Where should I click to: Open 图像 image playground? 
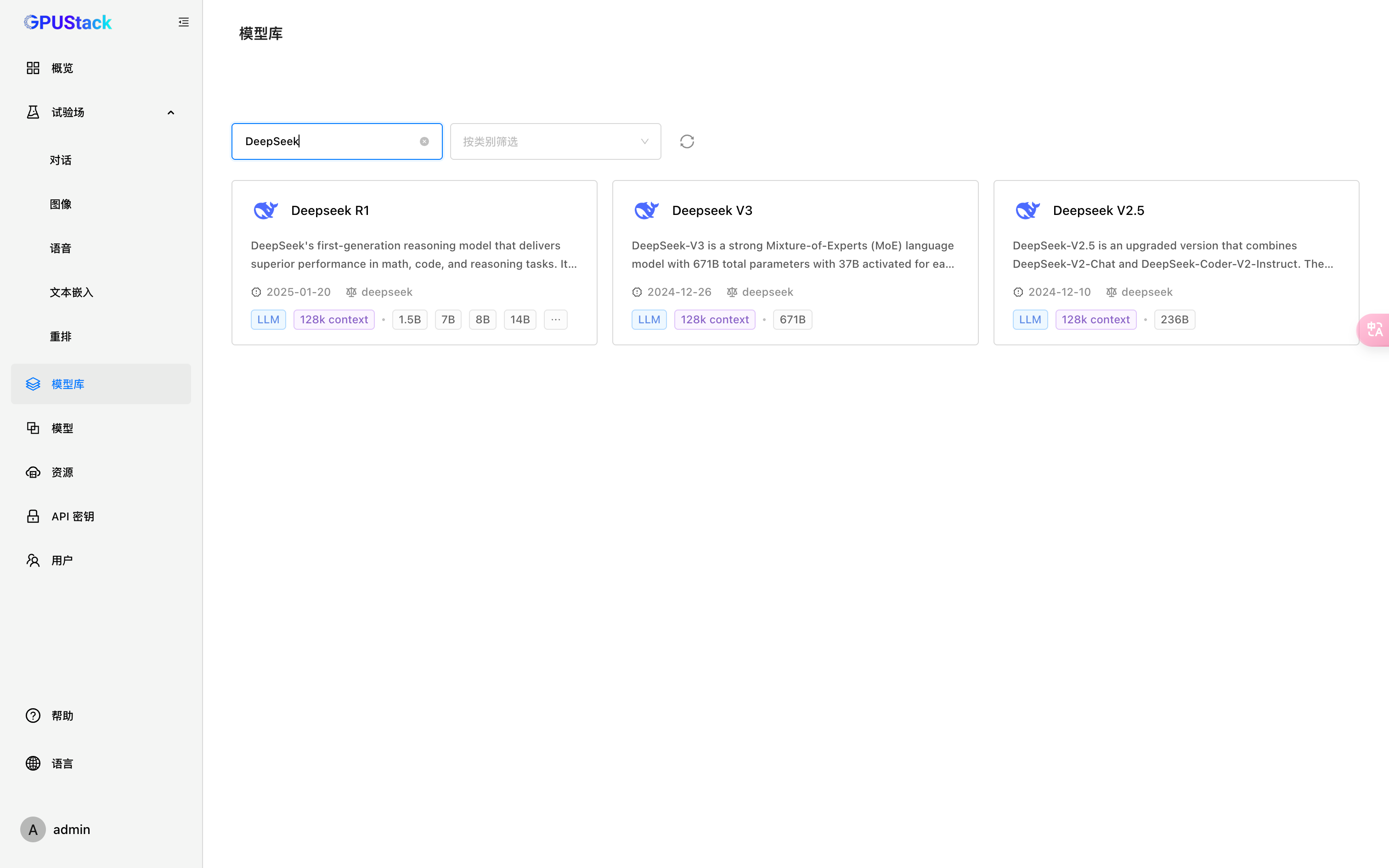(x=101, y=204)
